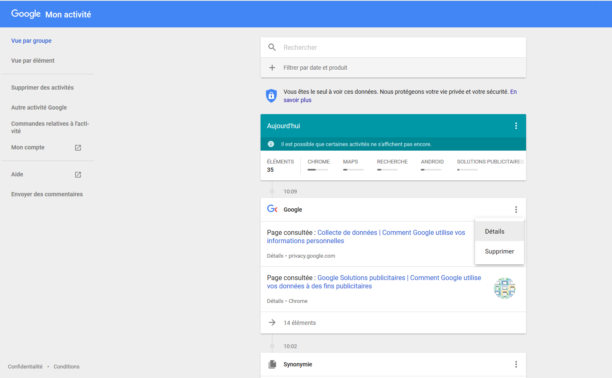Click the external link icon beside Aide
This screenshot has width=612, height=378.
coord(78,175)
